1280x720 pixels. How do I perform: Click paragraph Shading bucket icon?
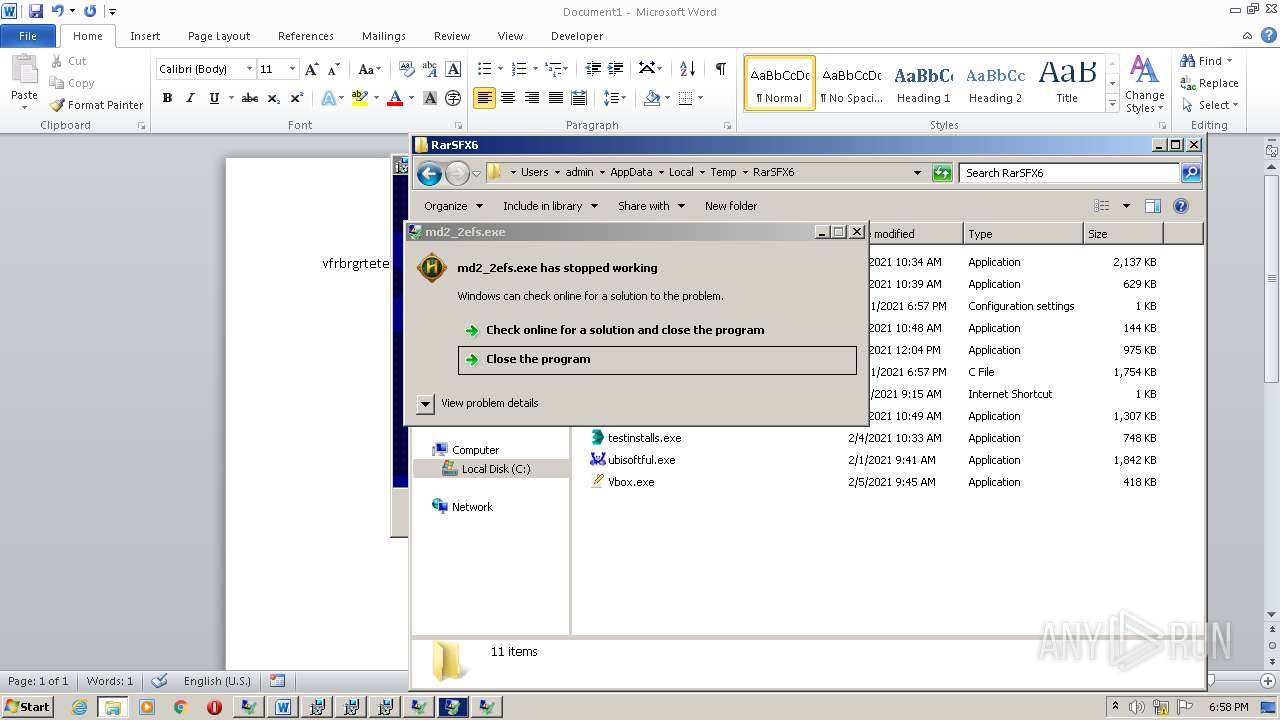pyautogui.click(x=652, y=98)
